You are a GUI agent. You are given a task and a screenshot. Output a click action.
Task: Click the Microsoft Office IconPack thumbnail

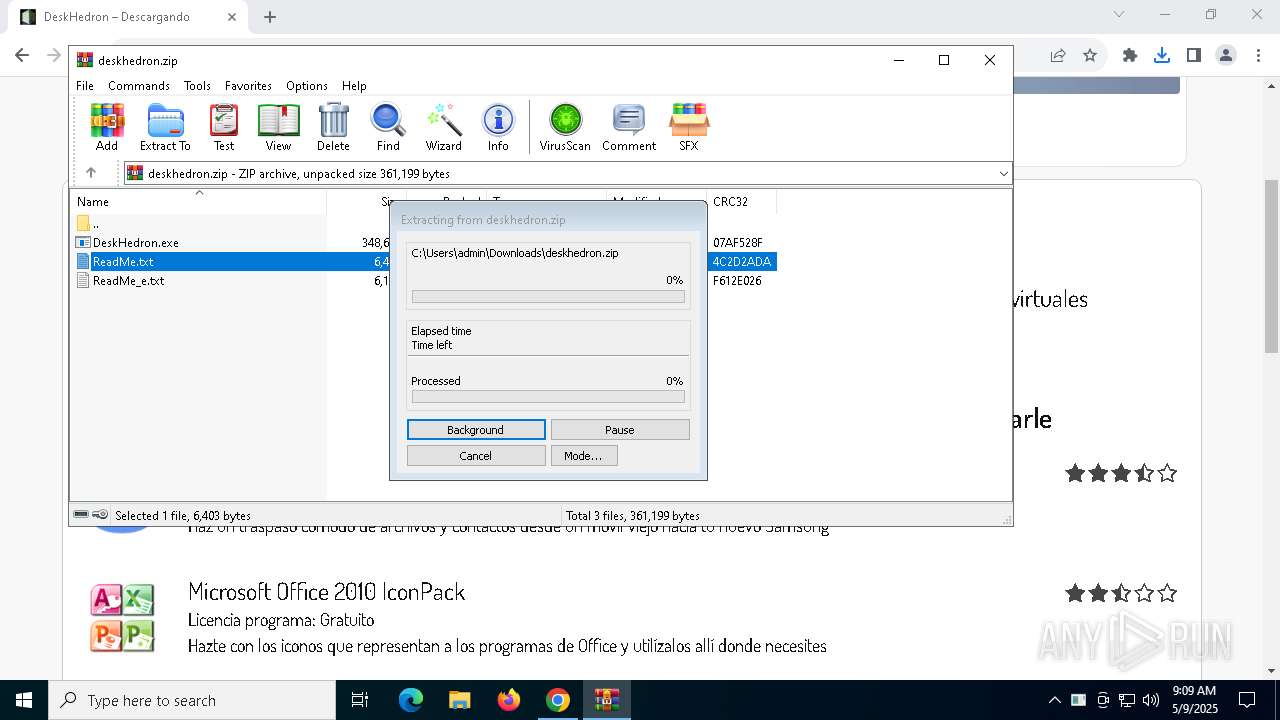122,618
